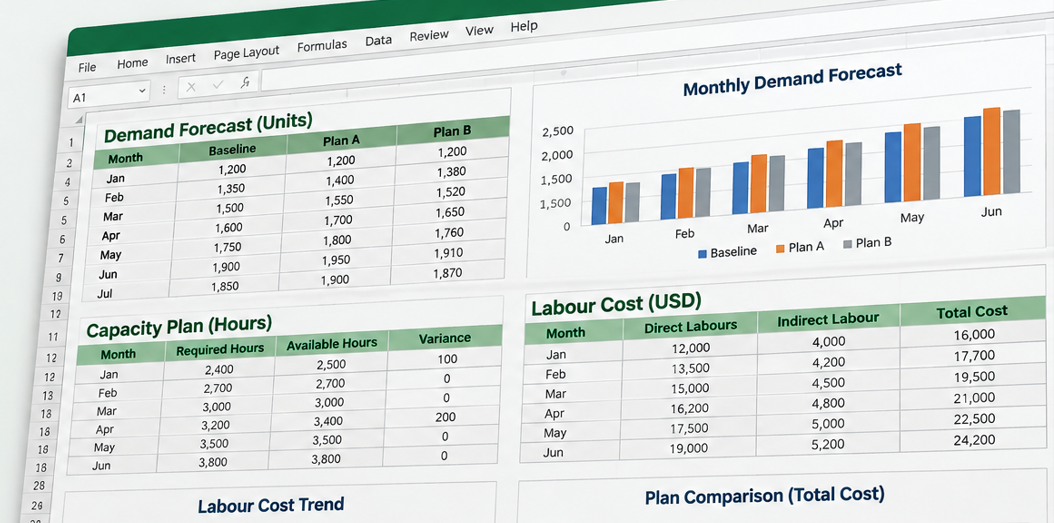Select the cell with value 4,800
The image size is (1054, 523).
[828, 403]
